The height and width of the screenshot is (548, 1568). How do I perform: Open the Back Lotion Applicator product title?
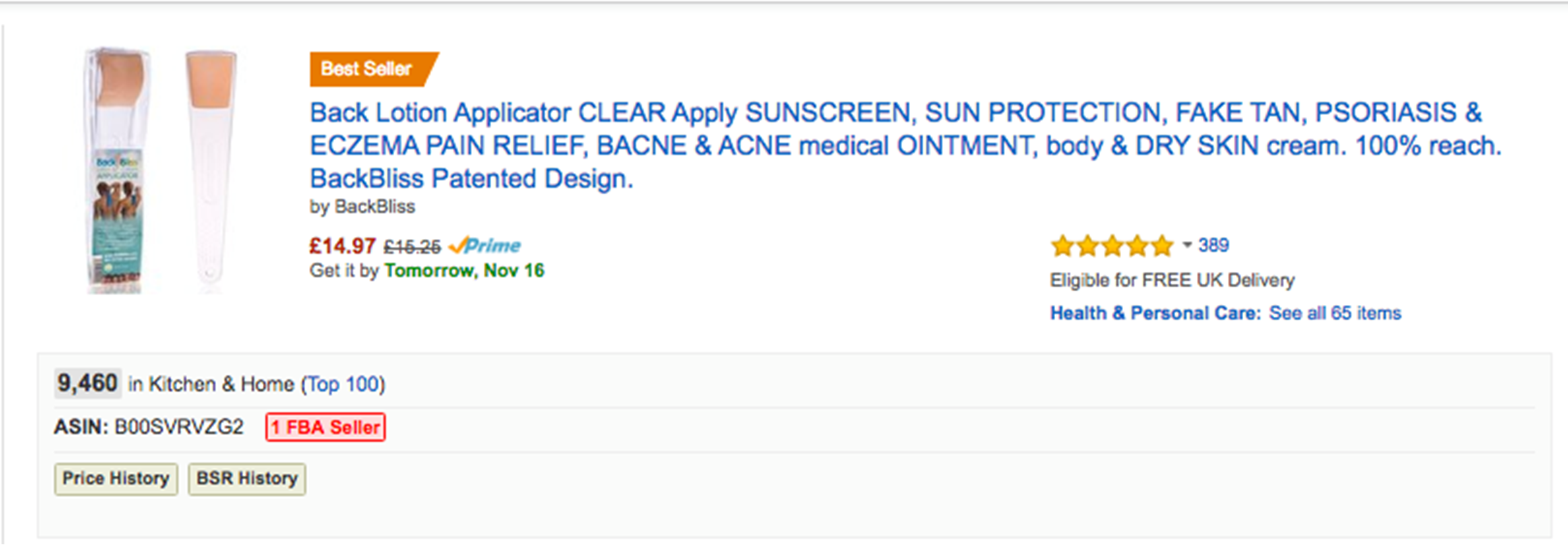coord(906,145)
